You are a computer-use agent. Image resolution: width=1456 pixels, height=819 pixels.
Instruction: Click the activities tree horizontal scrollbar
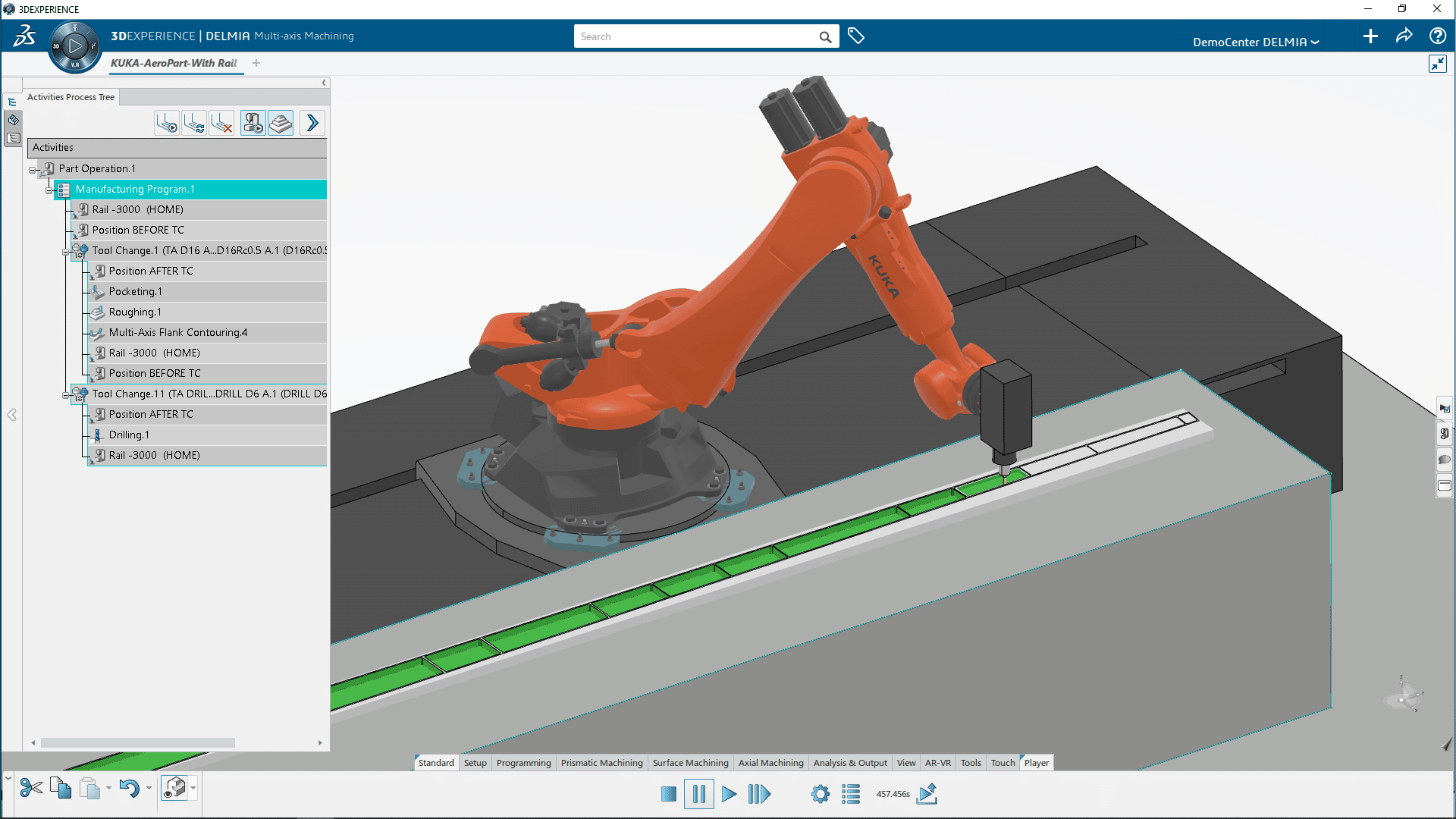pyautogui.click(x=138, y=742)
